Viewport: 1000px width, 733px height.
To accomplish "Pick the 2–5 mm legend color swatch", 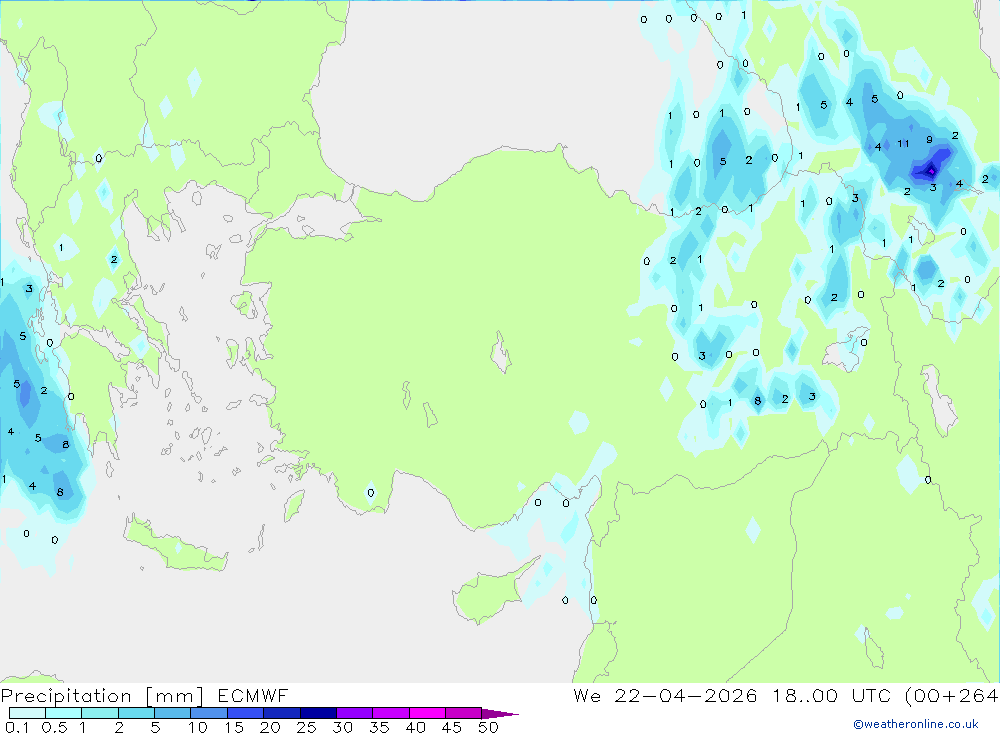I will pyautogui.click(x=136, y=713).
